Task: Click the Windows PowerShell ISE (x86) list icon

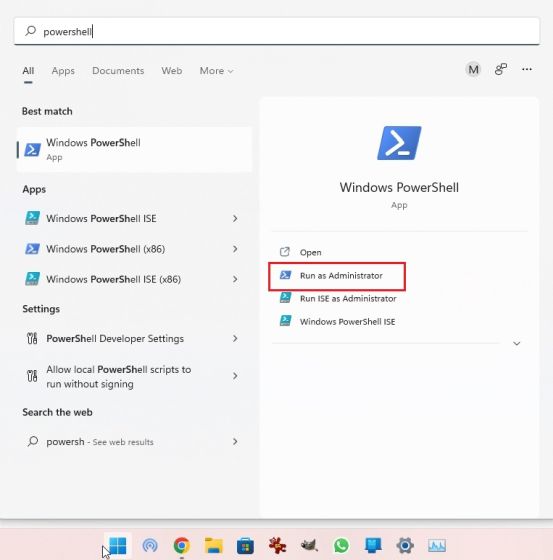Action: [32, 279]
